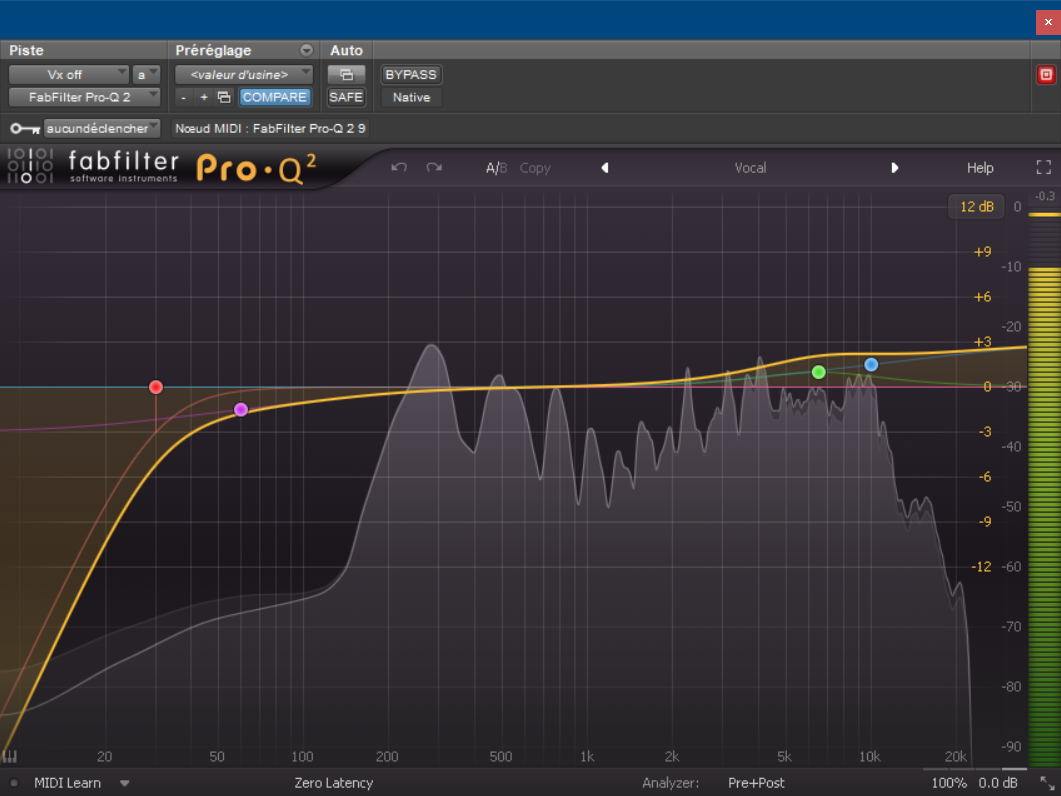Click the window resize corner icon

tap(1046, 783)
